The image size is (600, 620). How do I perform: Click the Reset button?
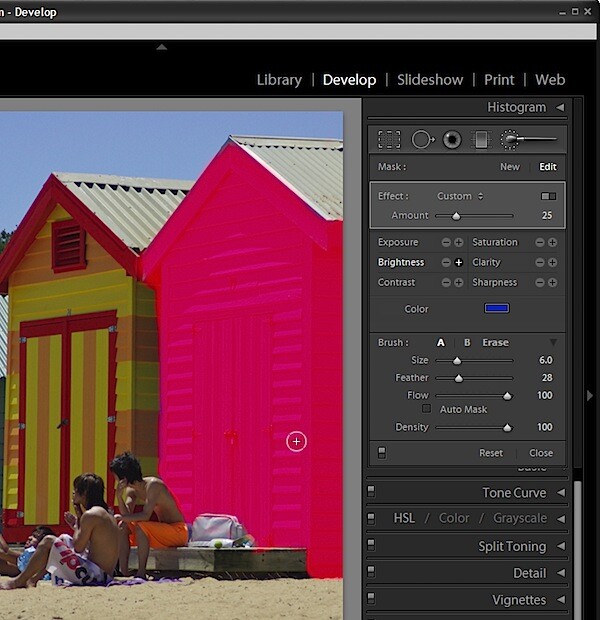point(491,453)
